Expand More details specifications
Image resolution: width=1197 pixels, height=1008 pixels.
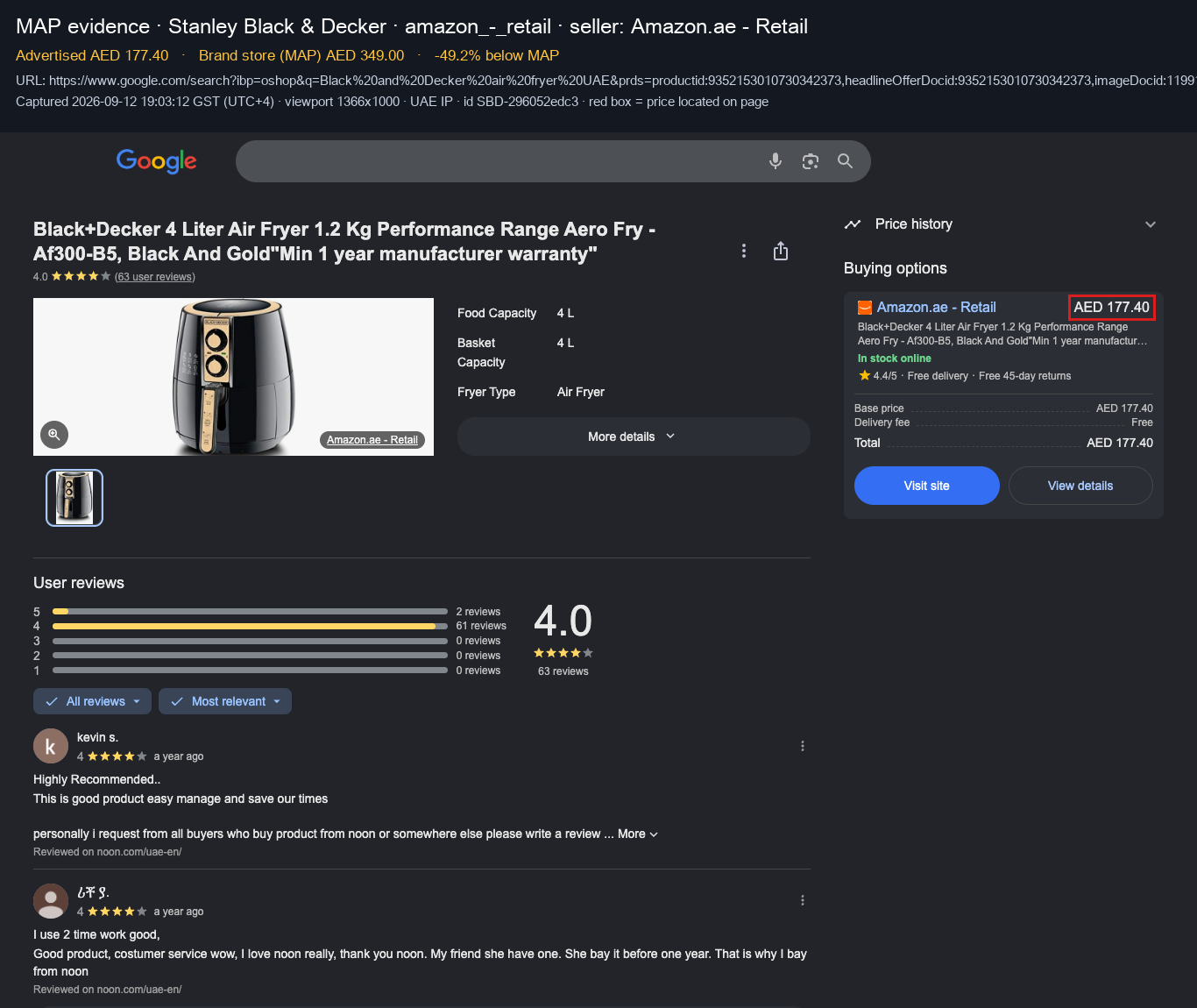tap(634, 437)
